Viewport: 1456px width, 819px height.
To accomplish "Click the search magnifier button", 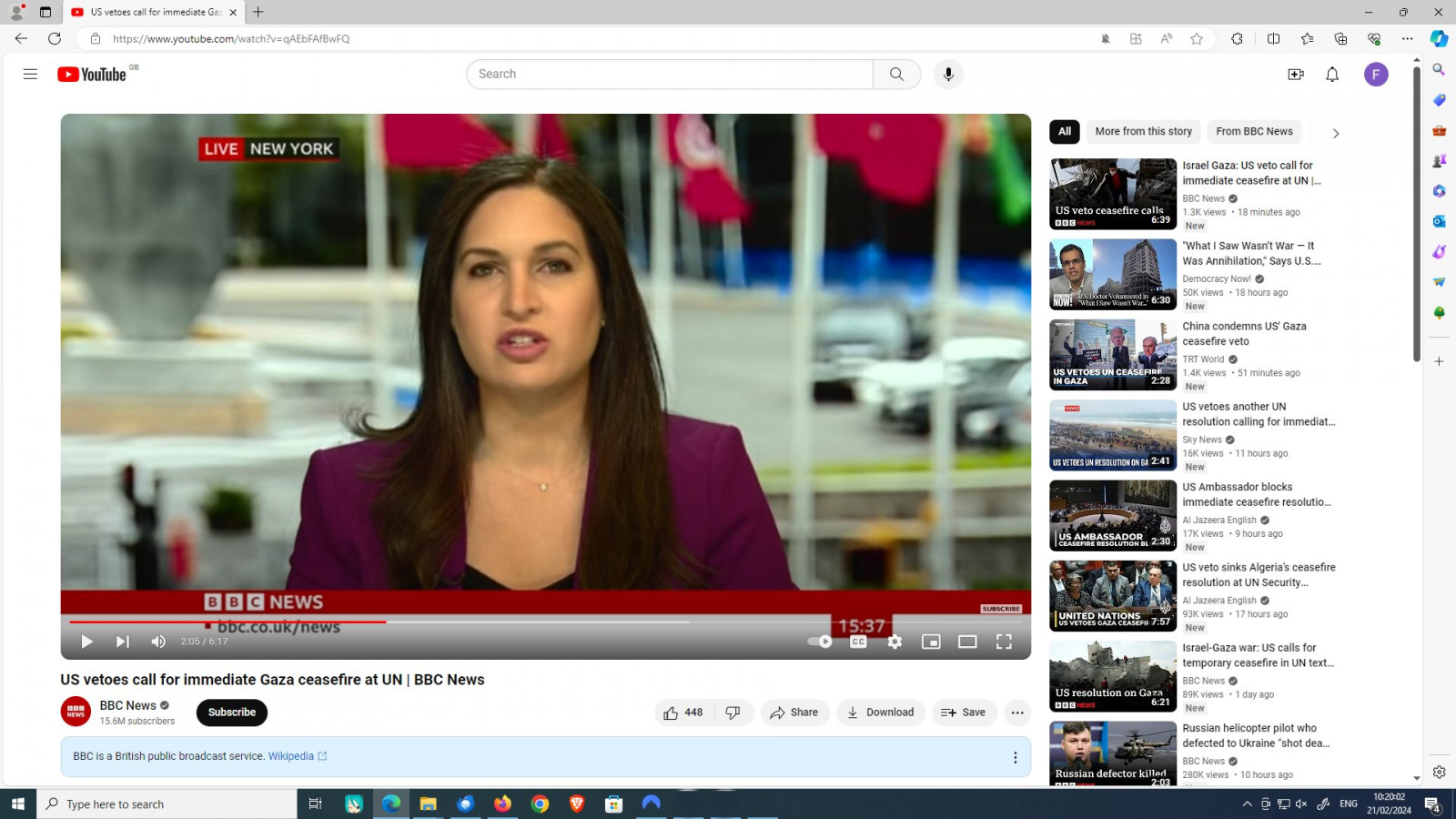I will pyautogui.click(x=896, y=75).
